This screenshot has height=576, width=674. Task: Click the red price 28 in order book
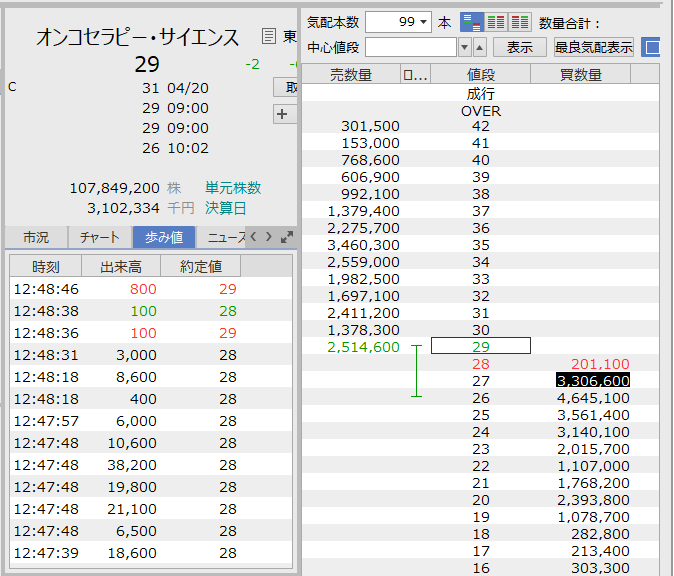(x=481, y=364)
